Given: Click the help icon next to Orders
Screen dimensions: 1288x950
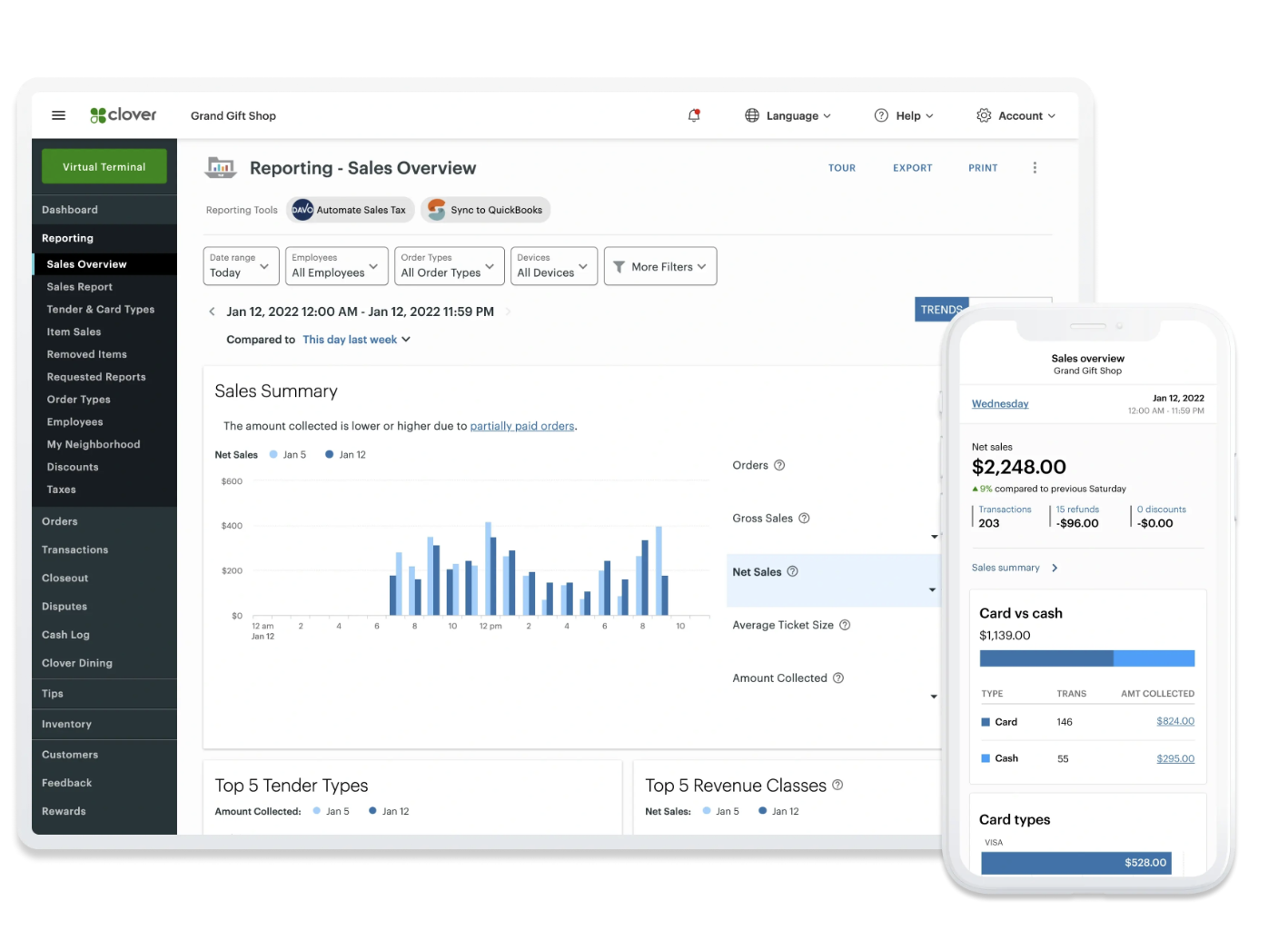Looking at the screenshot, I should 779,465.
